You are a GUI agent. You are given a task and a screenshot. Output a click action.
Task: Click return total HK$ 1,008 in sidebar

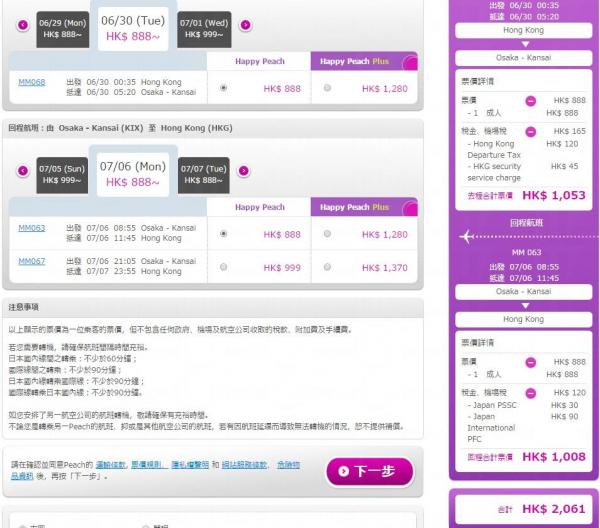coord(554,457)
